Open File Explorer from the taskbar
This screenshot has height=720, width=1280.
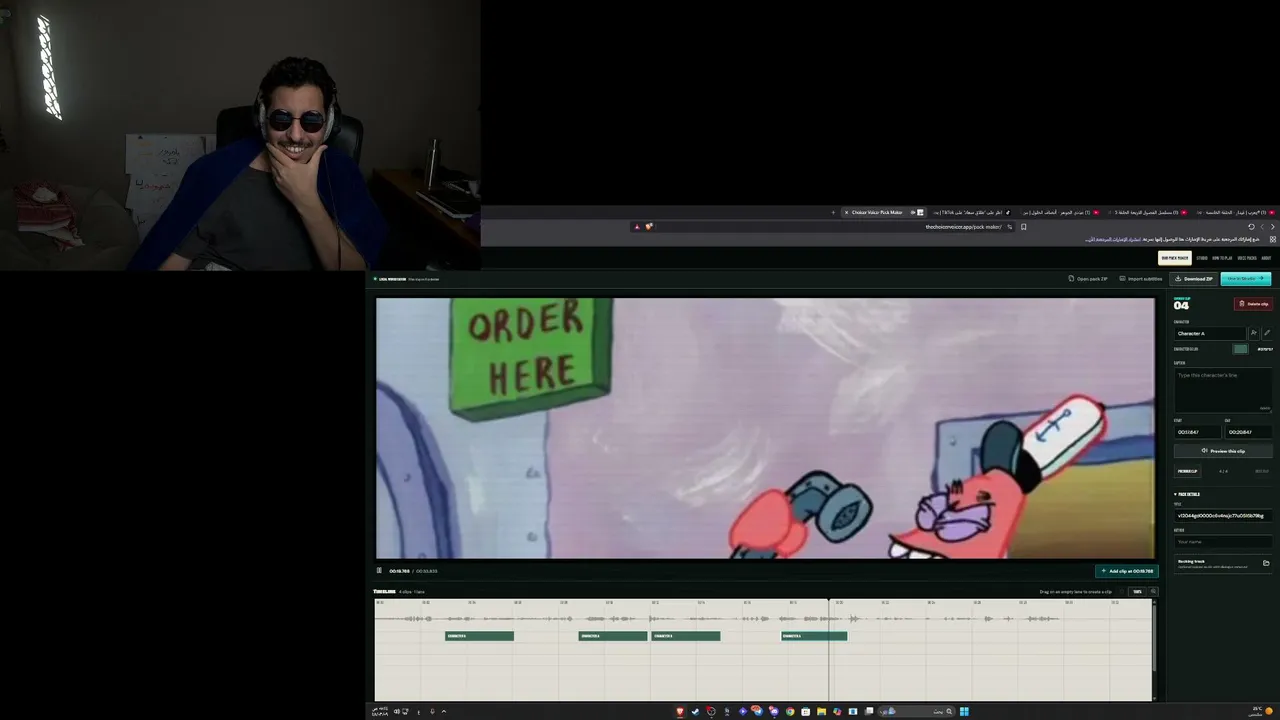coord(821,712)
